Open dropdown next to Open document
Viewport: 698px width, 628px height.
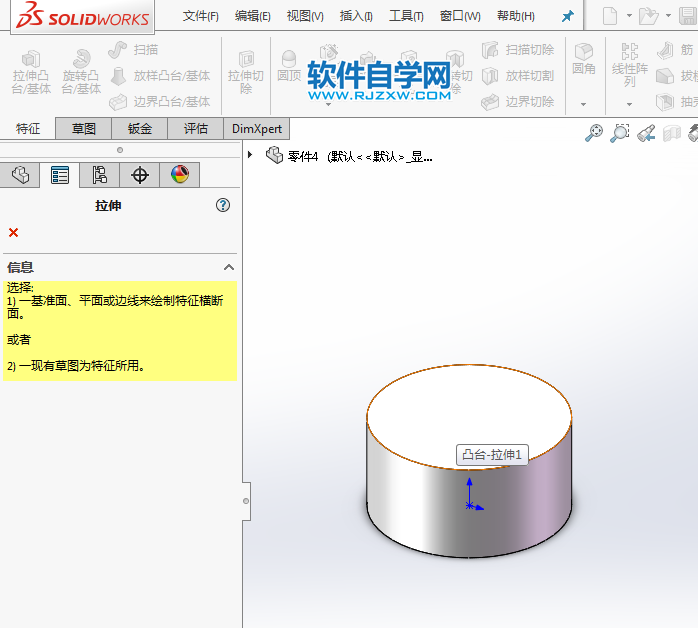point(668,16)
